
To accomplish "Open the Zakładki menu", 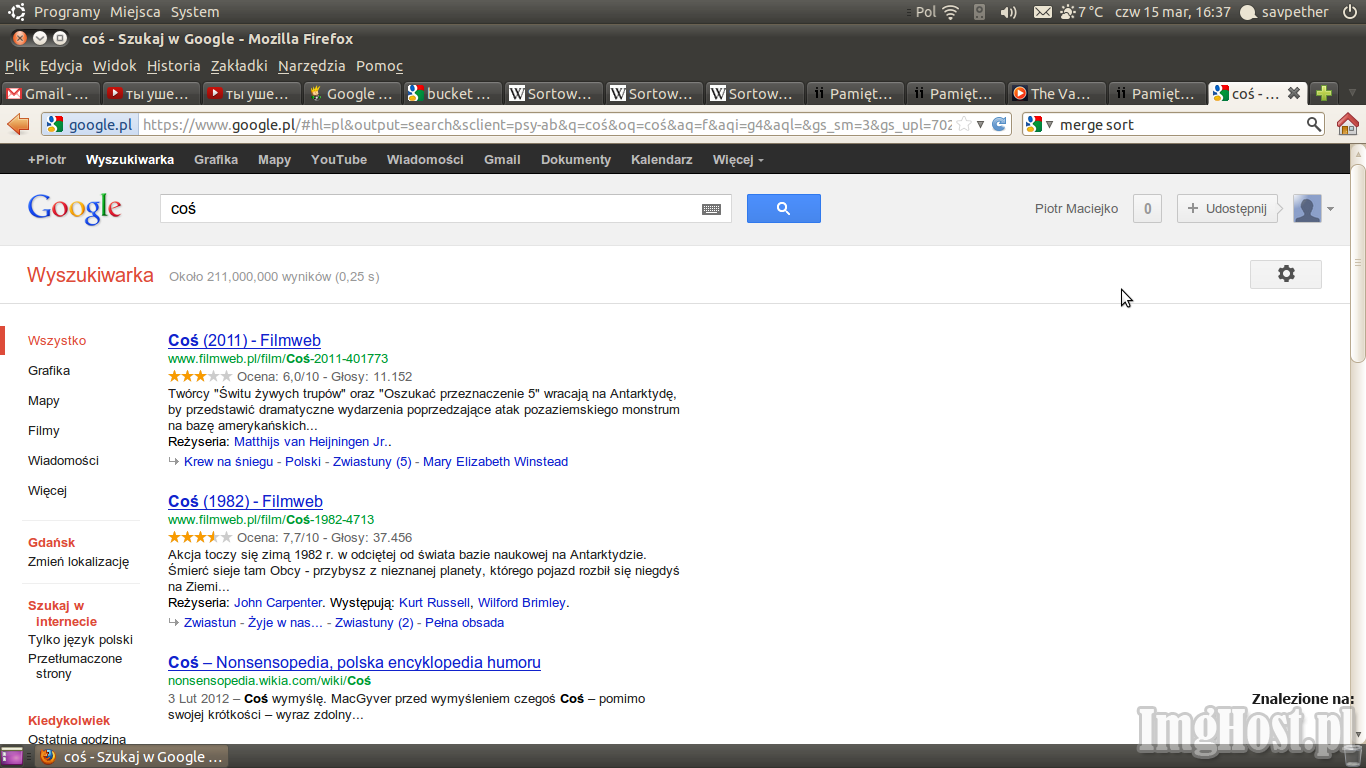I will point(239,66).
